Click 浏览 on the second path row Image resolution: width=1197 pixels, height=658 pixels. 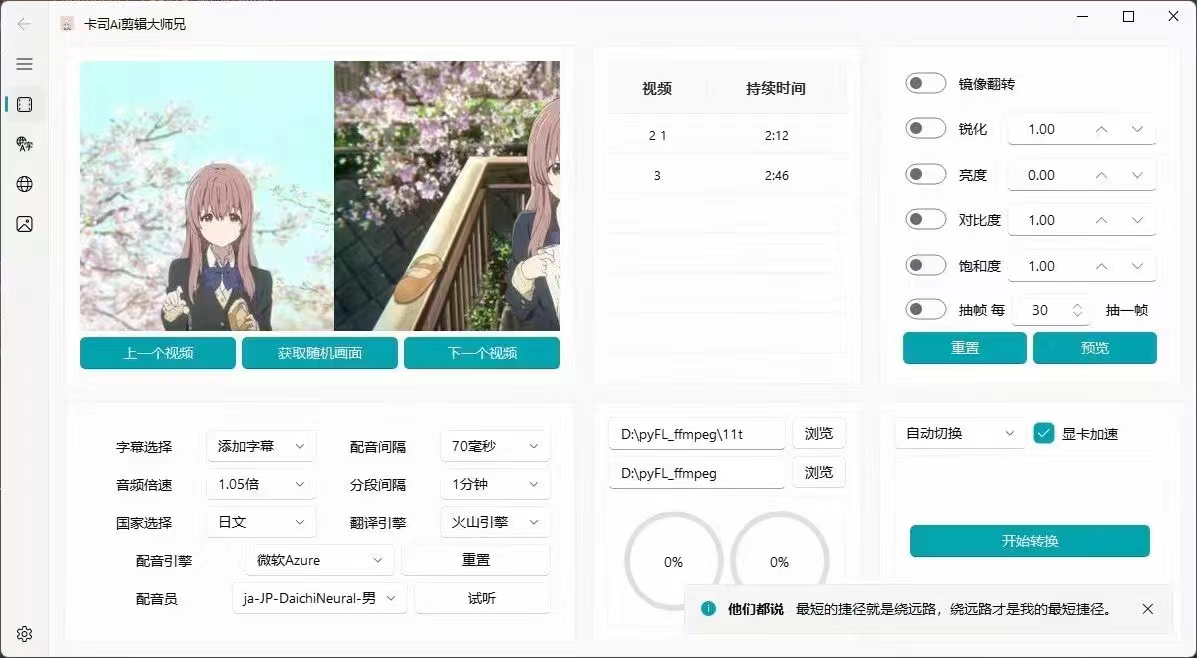[818, 473]
